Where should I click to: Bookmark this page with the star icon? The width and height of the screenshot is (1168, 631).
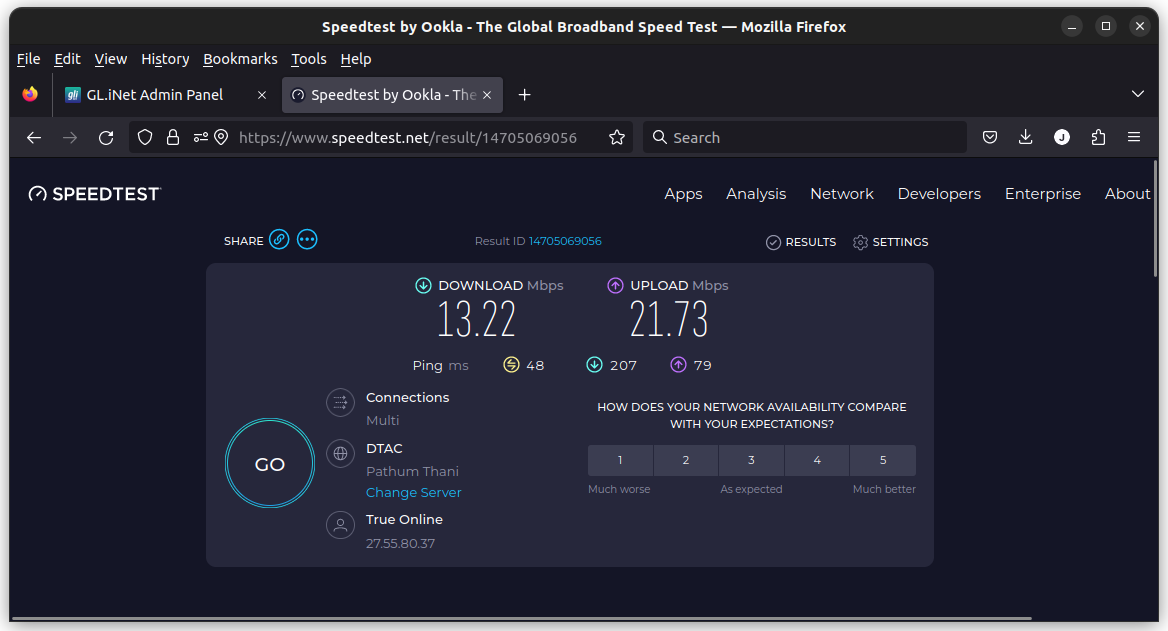coord(617,138)
